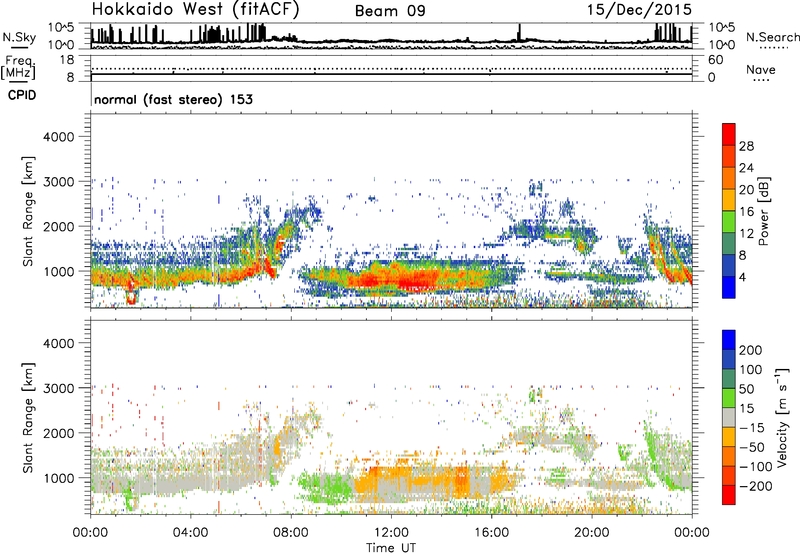Click the '-200' Velocity color bar value
The width and height of the screenshot is (800, 554).
click(x=755, y=486)
